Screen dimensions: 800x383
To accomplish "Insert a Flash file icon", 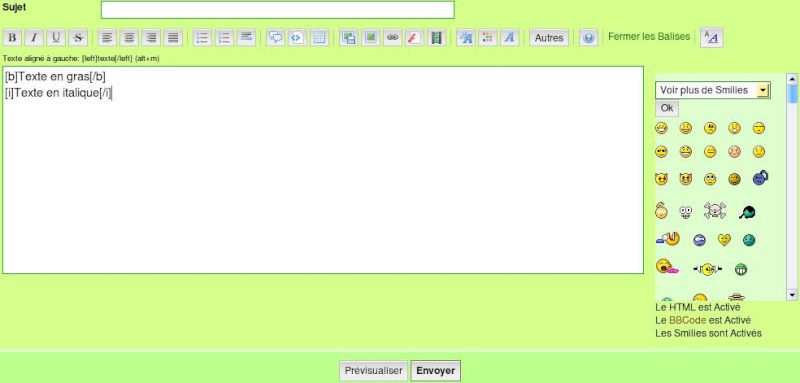I will tap(414, 38).
